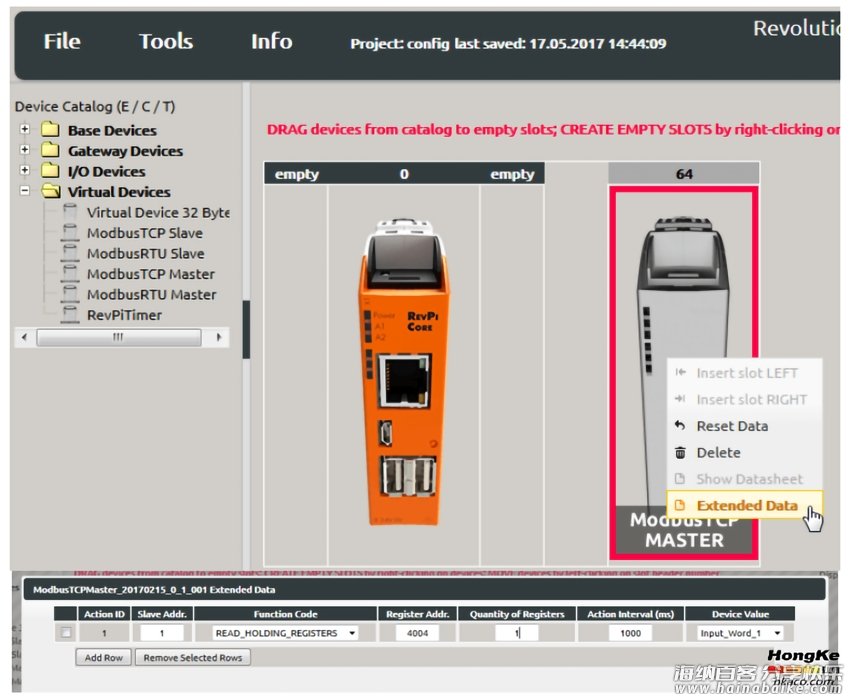Click slot header number 64
The image size is (850, 699).
pos(684,174)
